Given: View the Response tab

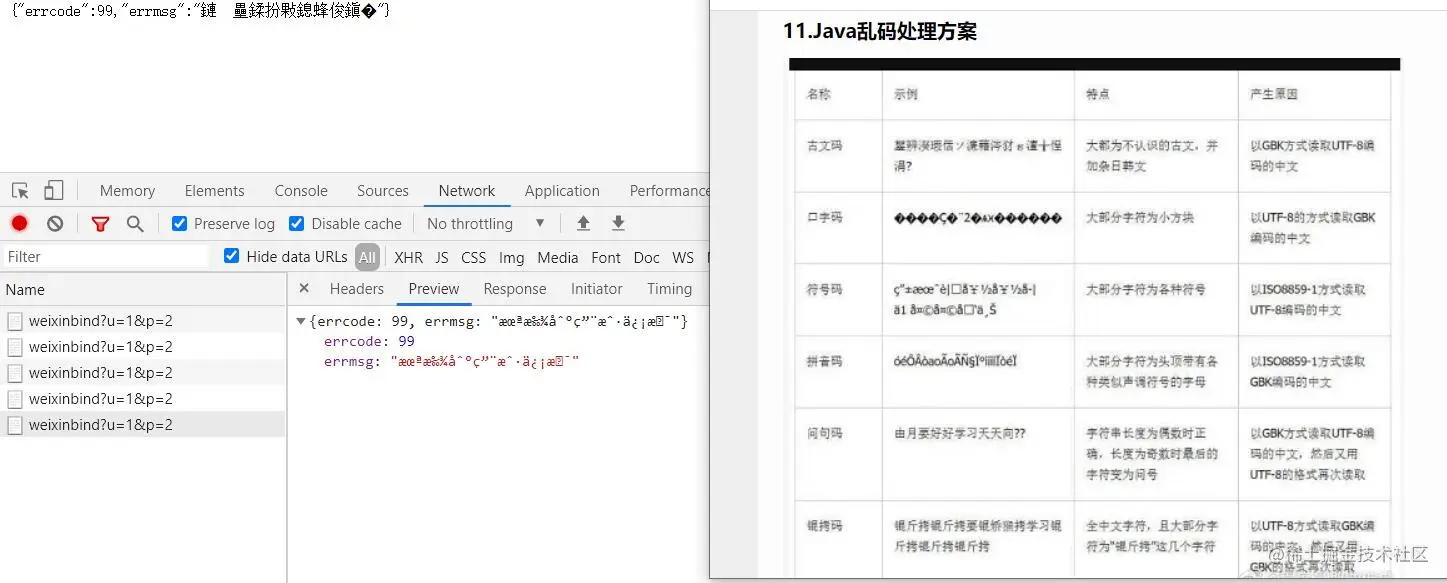Looking at the screenshot, I should coord(515,288).
